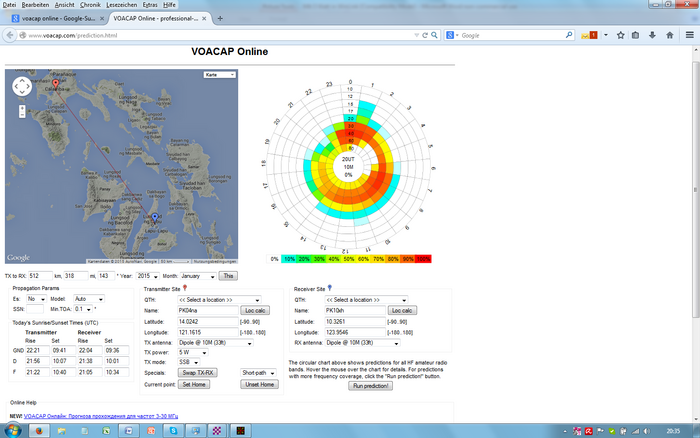Zoom out the map with the minus button

point(22,115)
